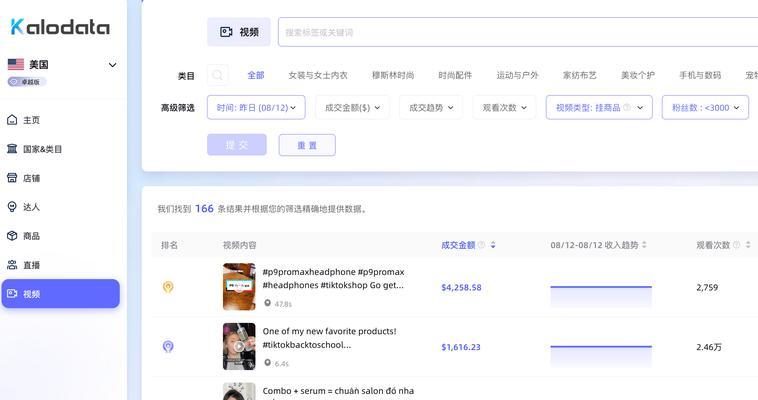
Task: Sort by 观看次数 column header
Action: pos(713,245)
